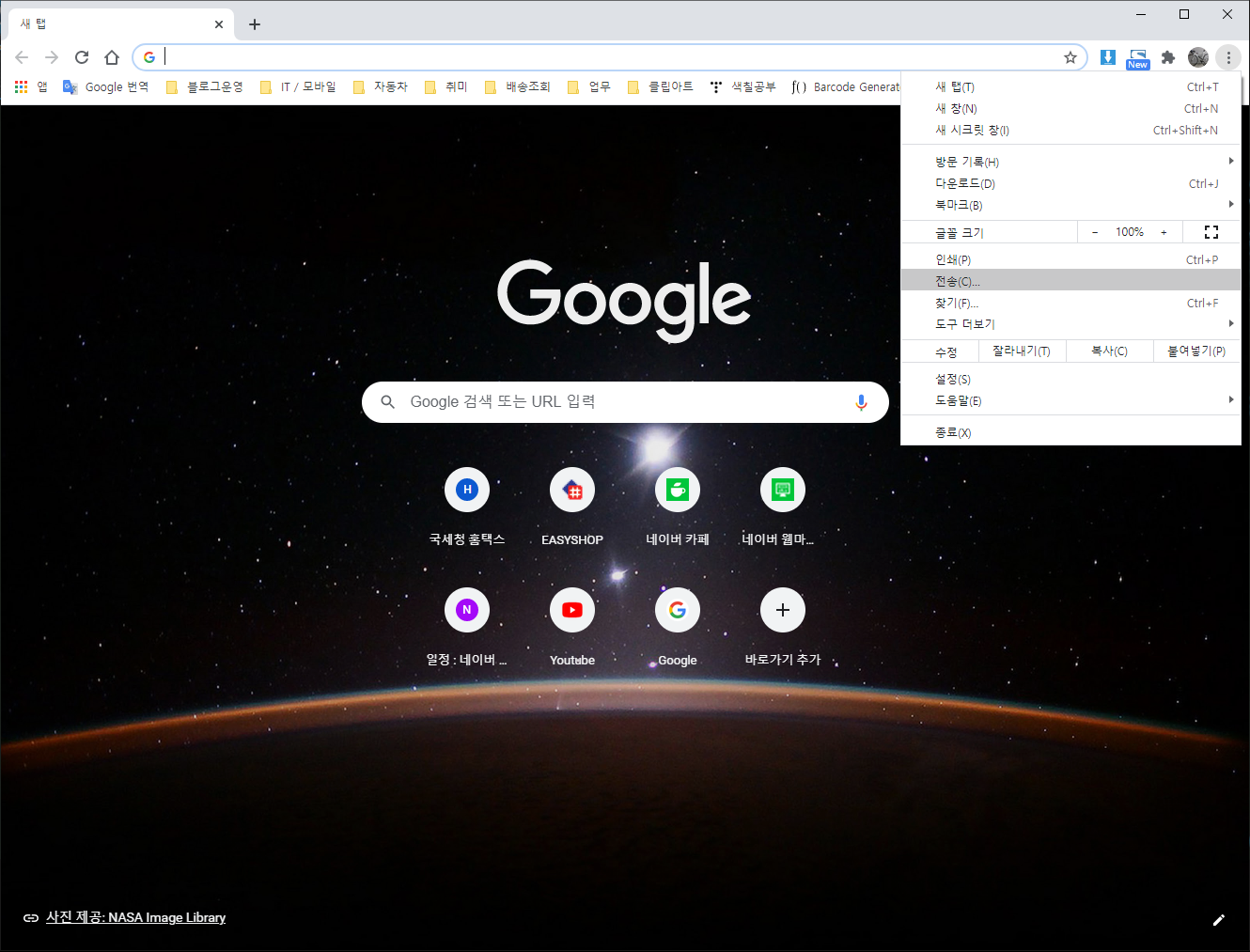This screenshot has height=952, width=1250.
Task: Click 복사(C) copy button
Action: 1109,351
